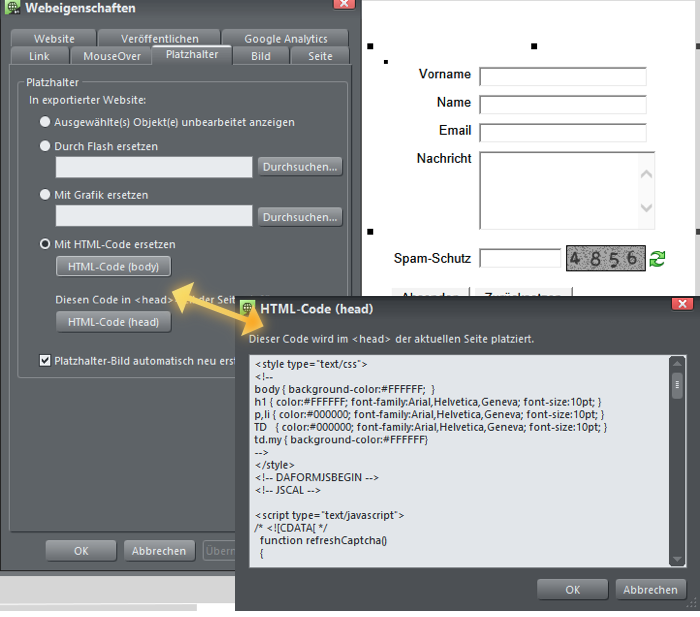Choose 'Mit Grafik ersetzen' radio option
This screenshot has width=700, height=617.
(x=45, y=195)
